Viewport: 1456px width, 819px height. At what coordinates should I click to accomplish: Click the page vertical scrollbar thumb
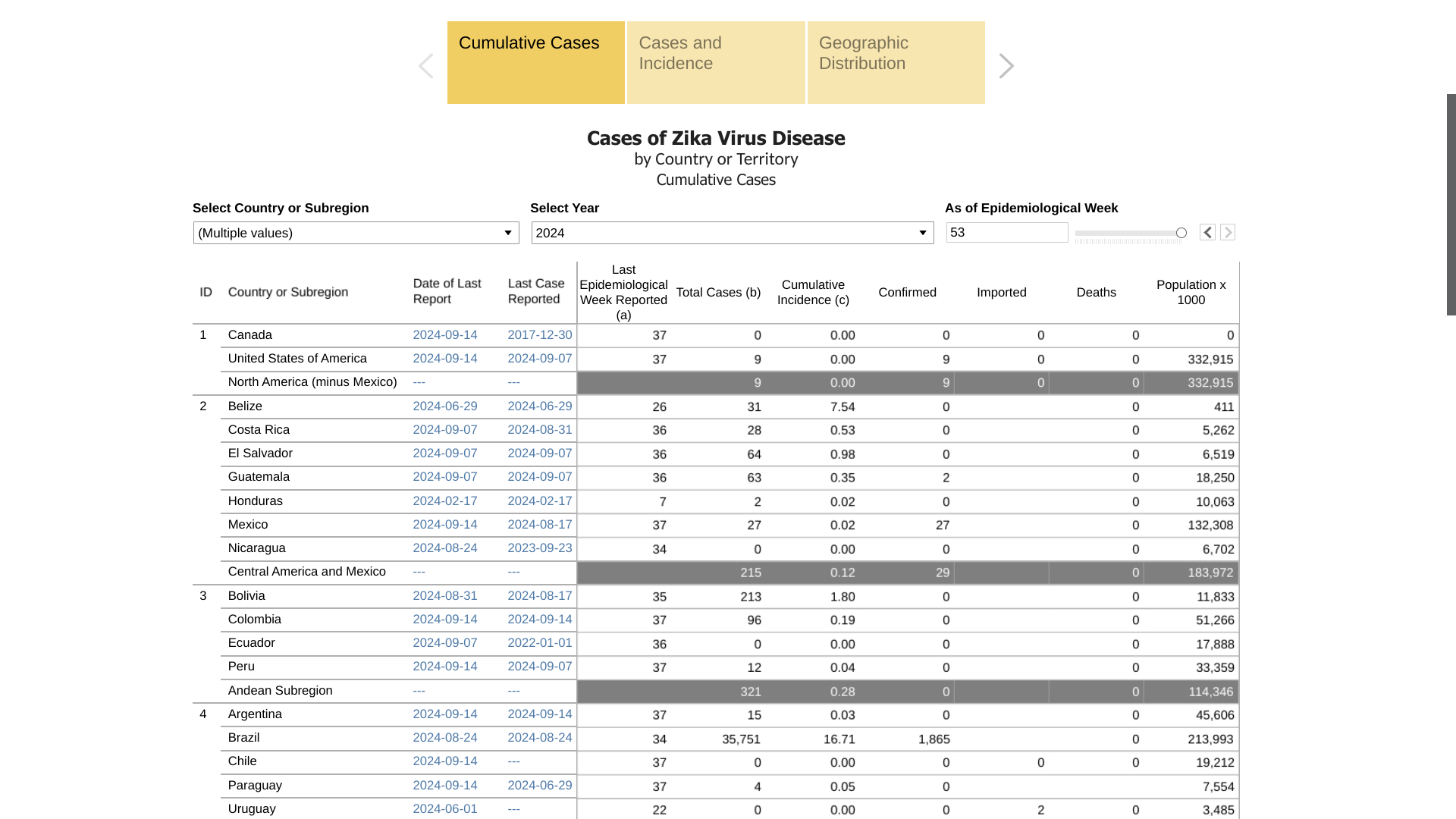pos(1451,205)
